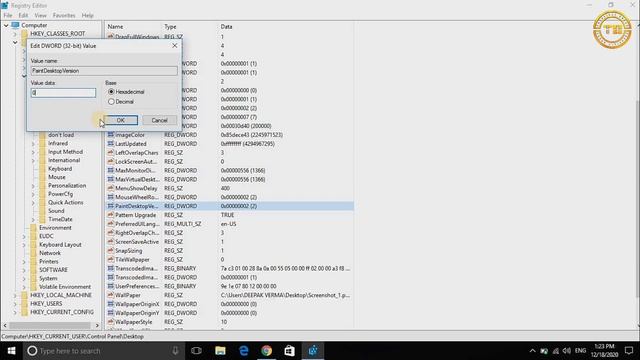Click the WallpaperStyle string value icon

[x=111, y=322]
